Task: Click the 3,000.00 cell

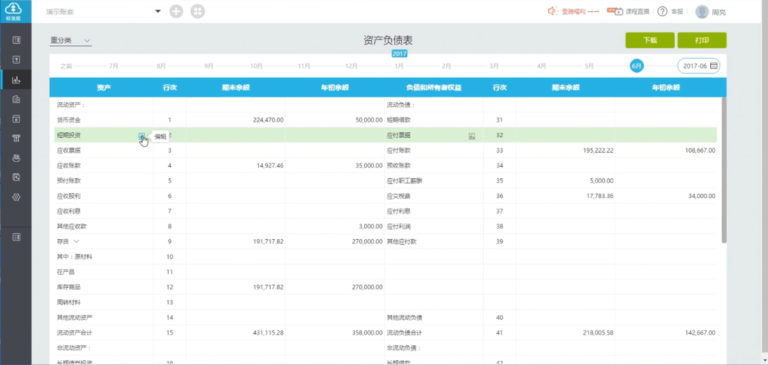Action: tap(370, 226)
